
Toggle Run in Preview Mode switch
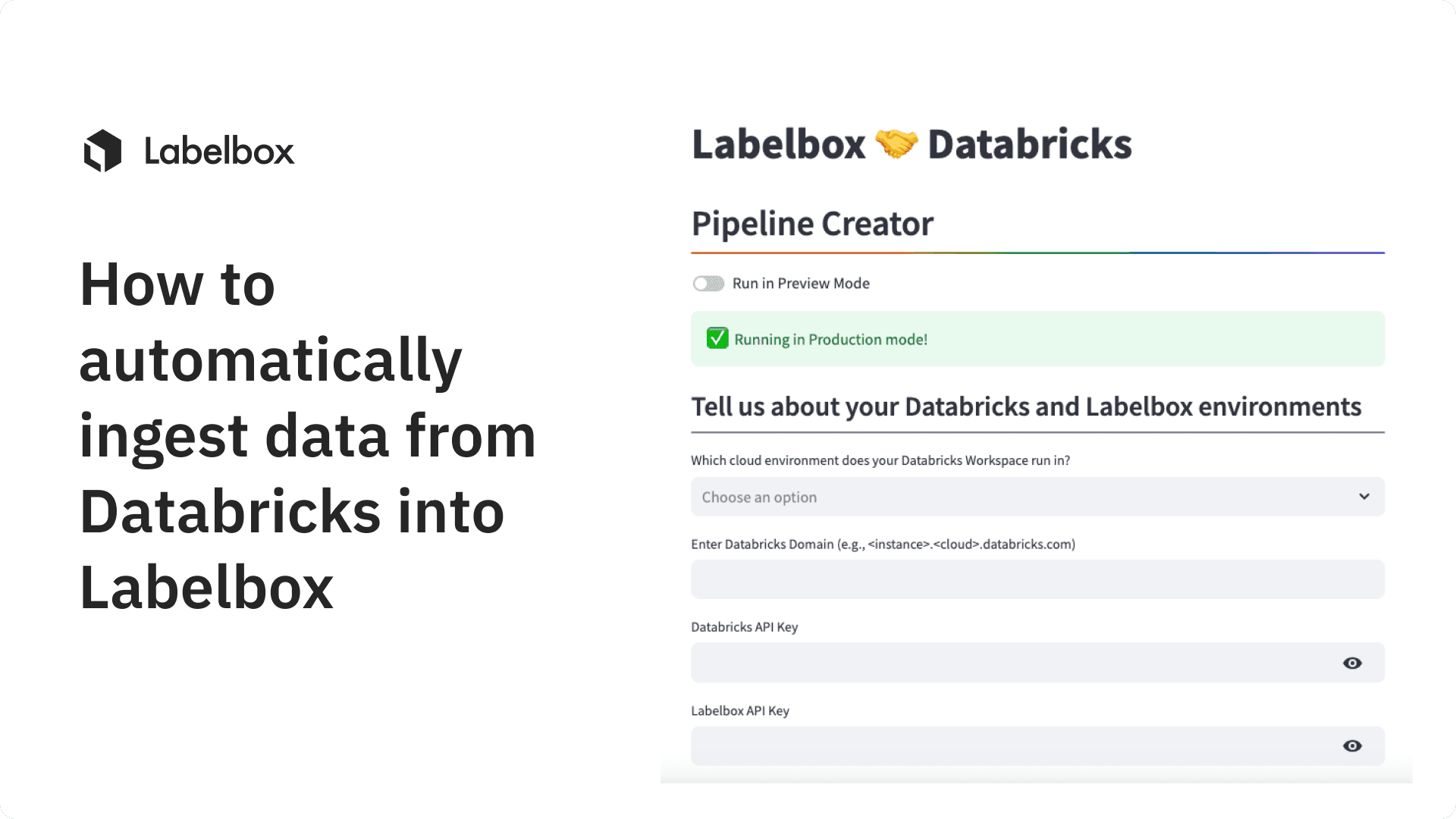(708, 284)
